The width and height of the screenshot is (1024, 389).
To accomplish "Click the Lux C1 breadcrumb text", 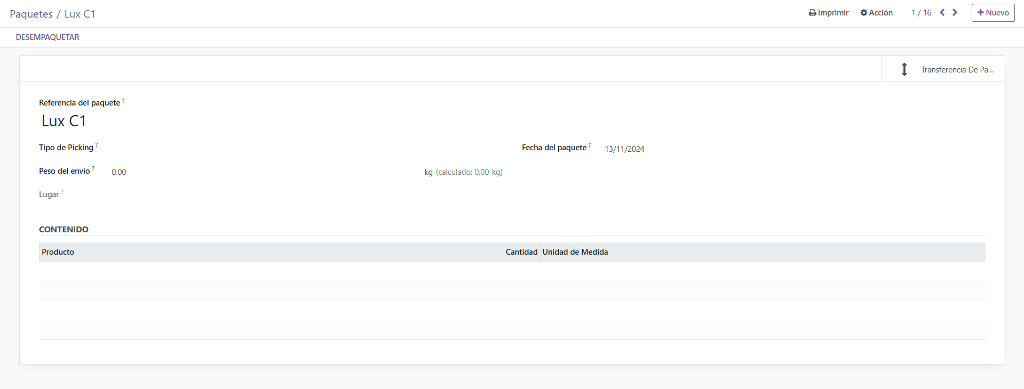I will (x=80, y=14).
